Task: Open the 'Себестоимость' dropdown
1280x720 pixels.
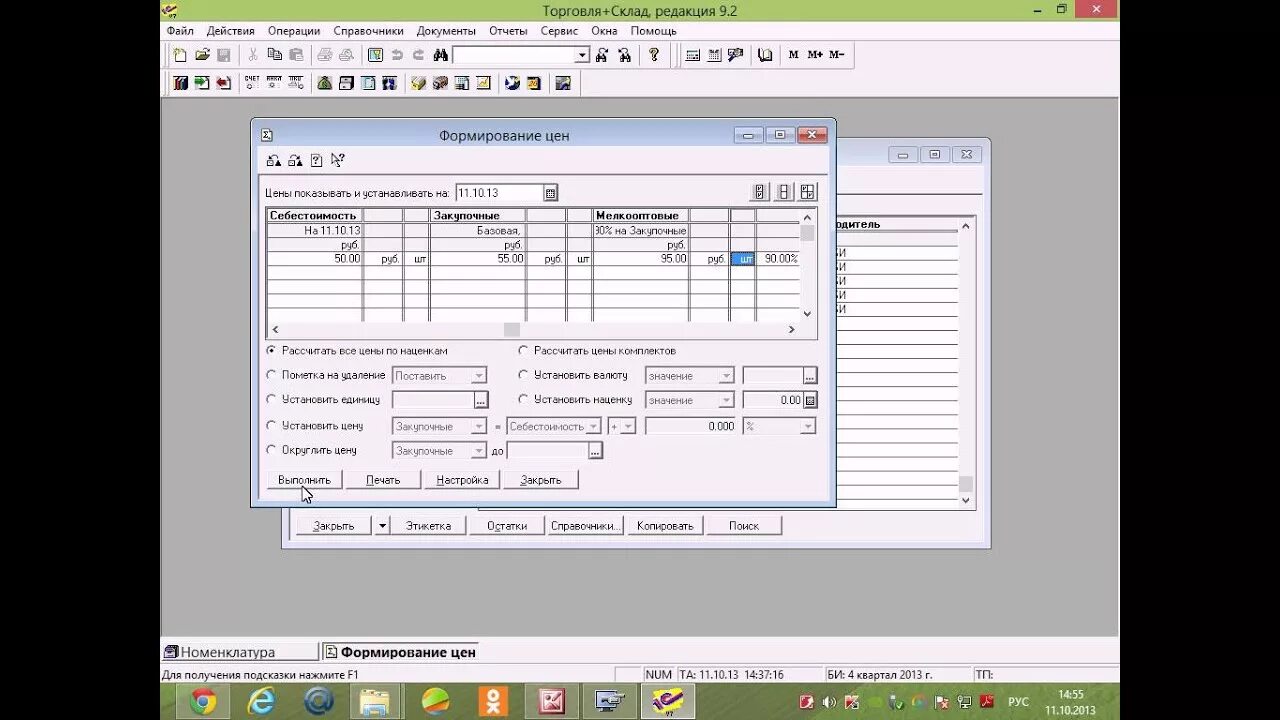Action: coord(593,426)
